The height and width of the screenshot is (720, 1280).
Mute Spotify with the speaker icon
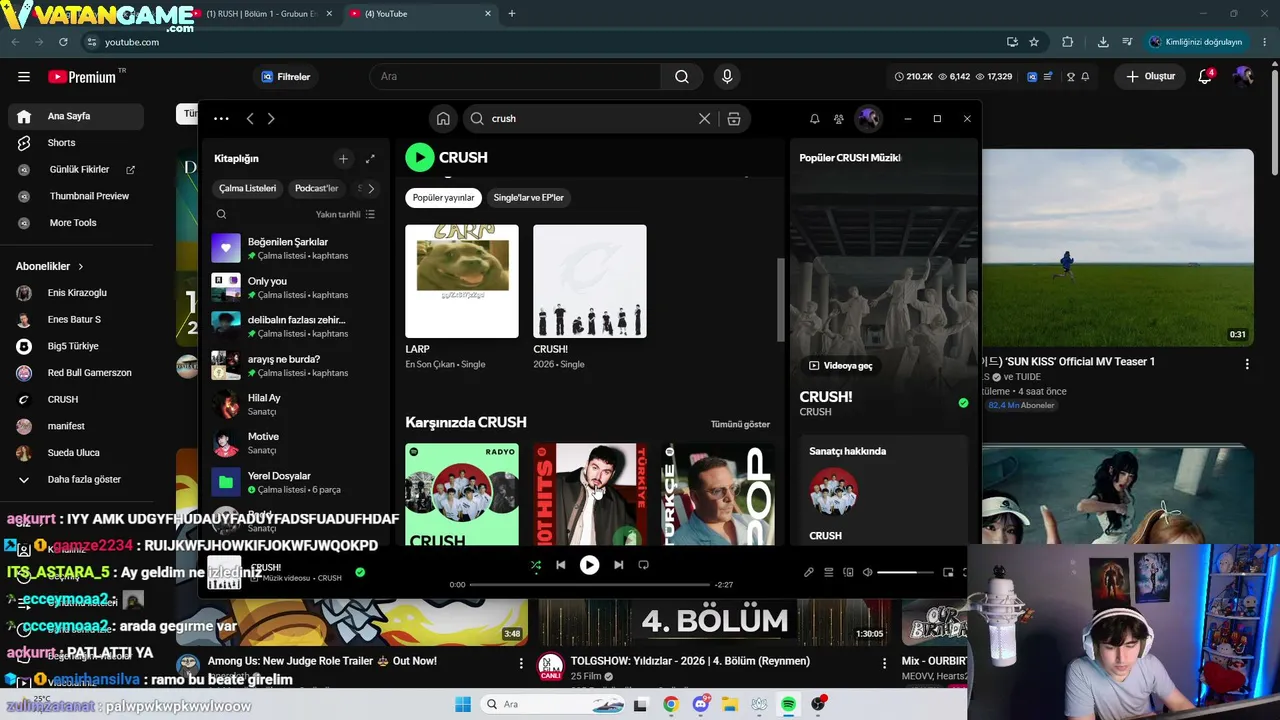(867, 573)
